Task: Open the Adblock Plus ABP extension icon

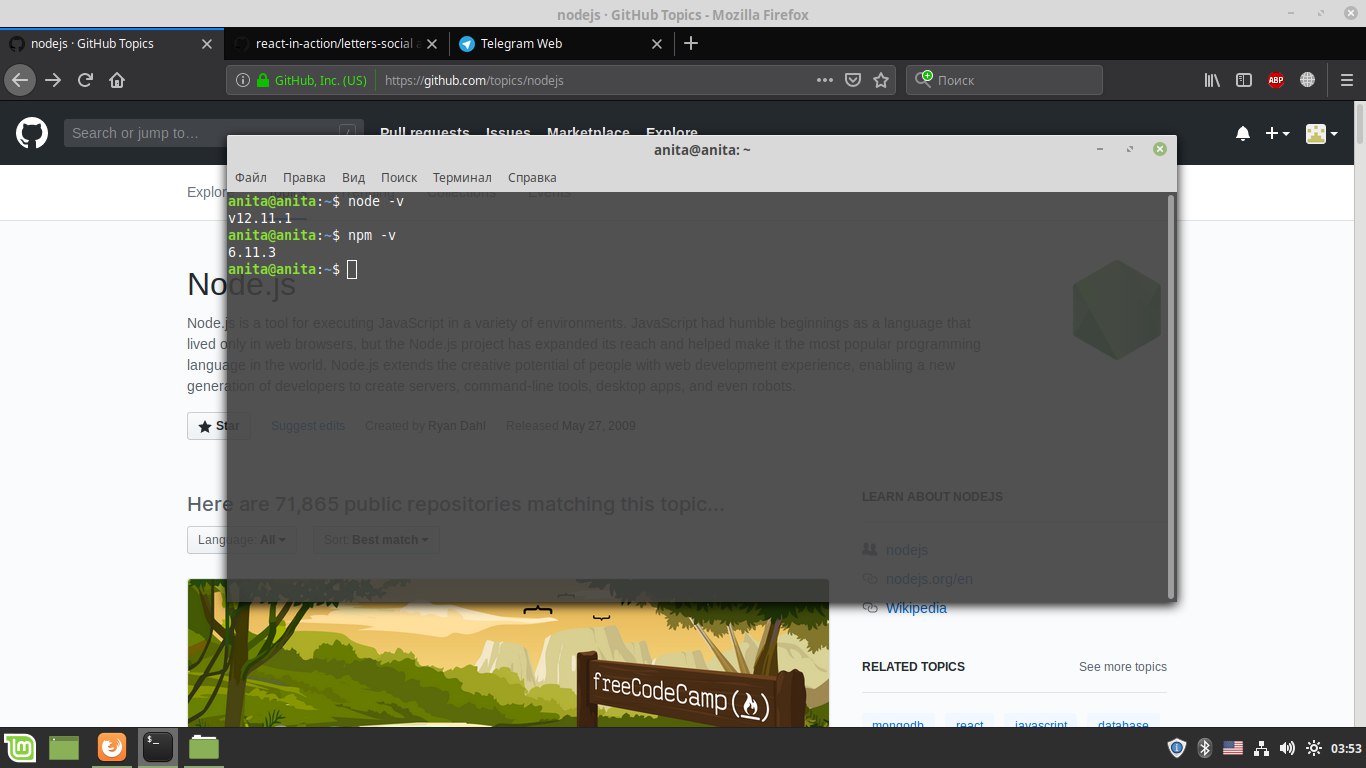Action: point(1275,80)
